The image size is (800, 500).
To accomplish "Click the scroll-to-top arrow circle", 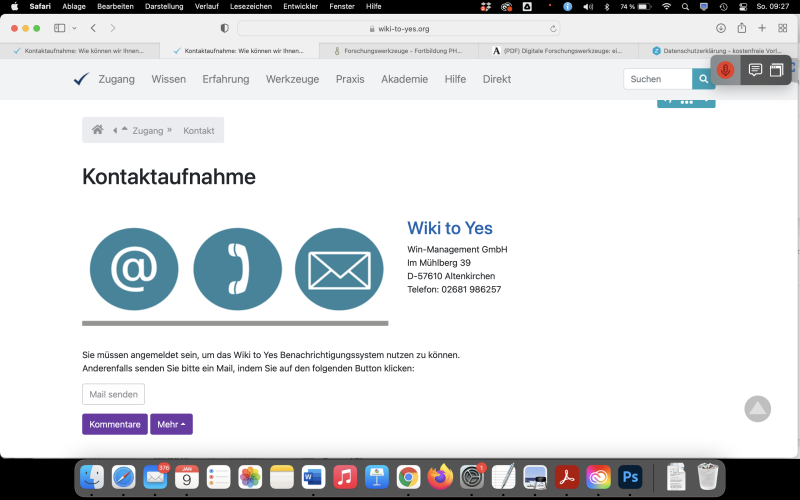I will 757,408.
